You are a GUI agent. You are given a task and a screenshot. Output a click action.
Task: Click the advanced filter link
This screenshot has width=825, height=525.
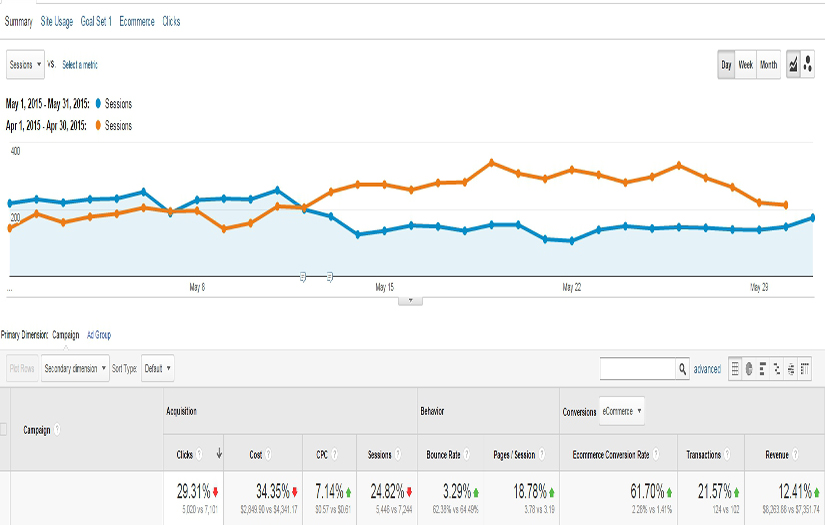coord(707,369)
